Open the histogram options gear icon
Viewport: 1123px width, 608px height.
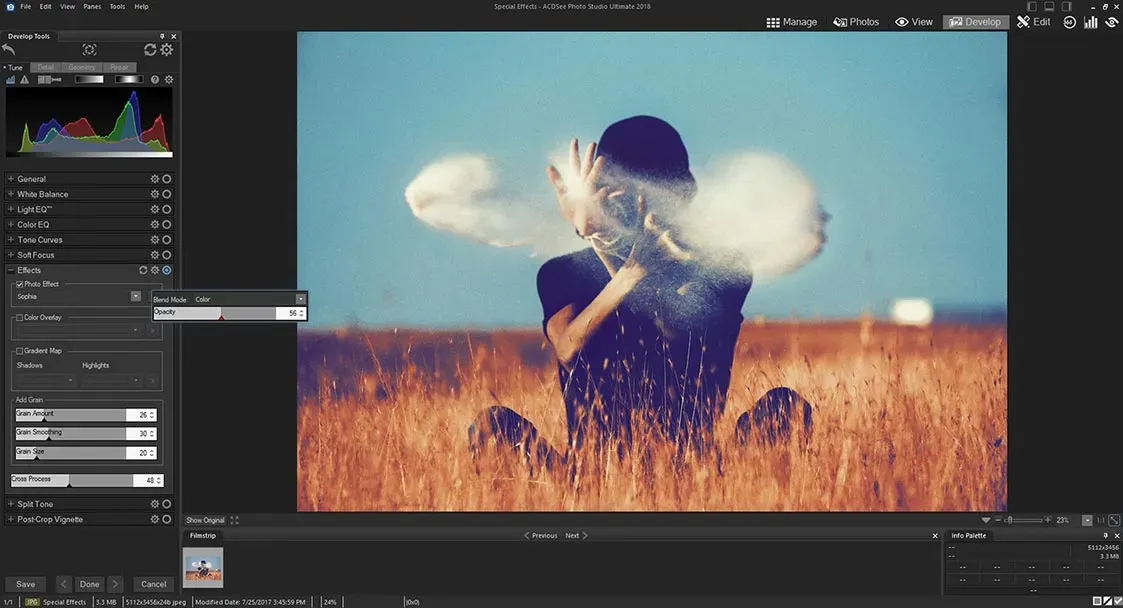[x=169, y=79]
